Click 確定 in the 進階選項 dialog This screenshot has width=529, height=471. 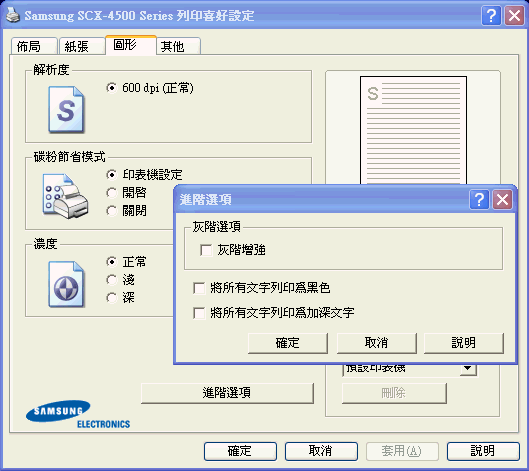(287, 343)
